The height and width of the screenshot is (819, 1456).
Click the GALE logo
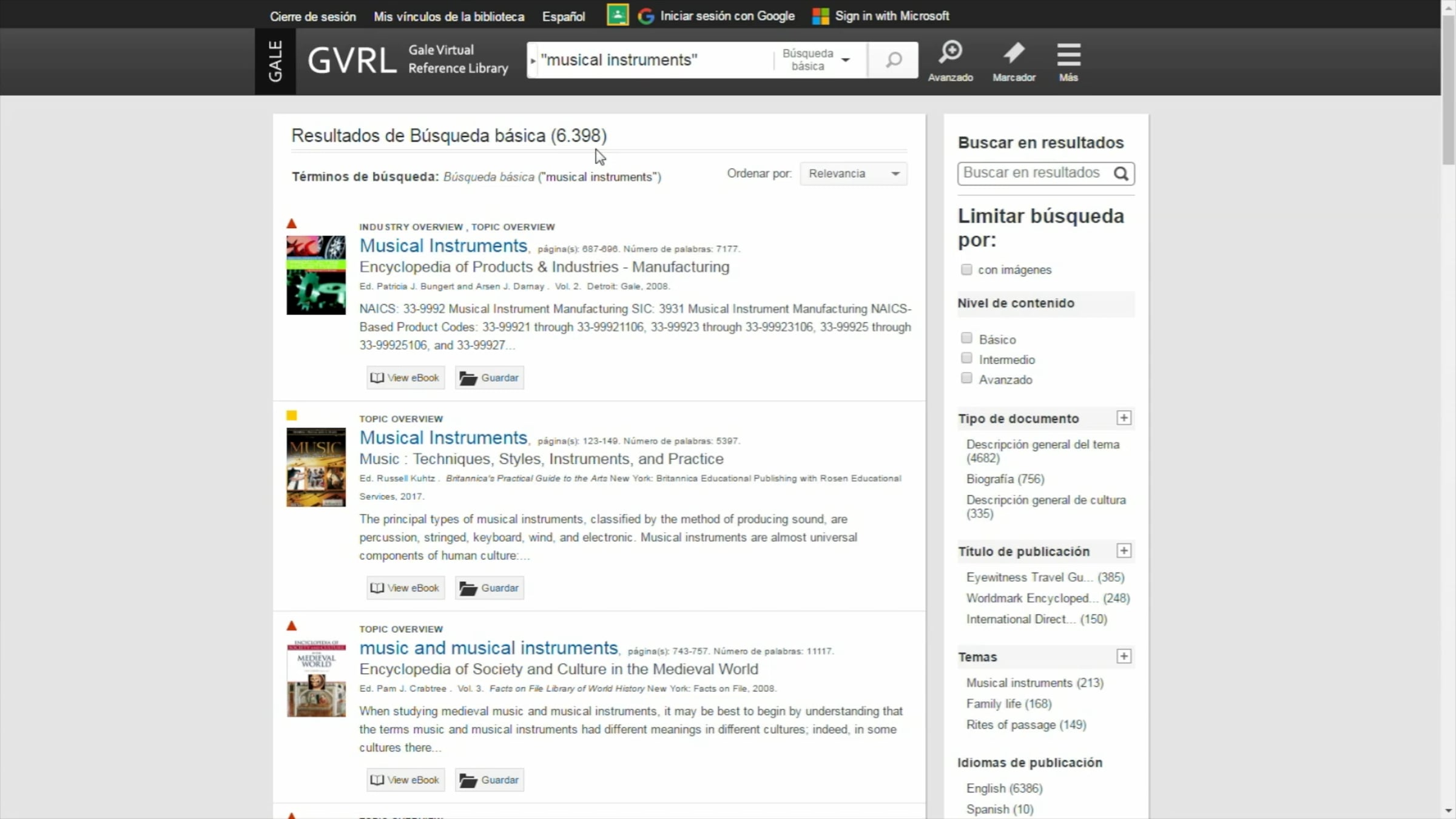click(x=275, y=61)
